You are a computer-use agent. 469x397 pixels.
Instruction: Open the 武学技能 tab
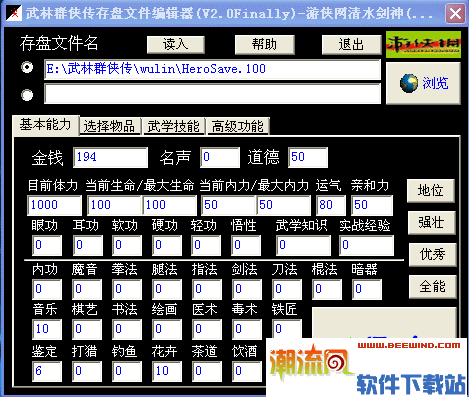(x=173, y=127)
